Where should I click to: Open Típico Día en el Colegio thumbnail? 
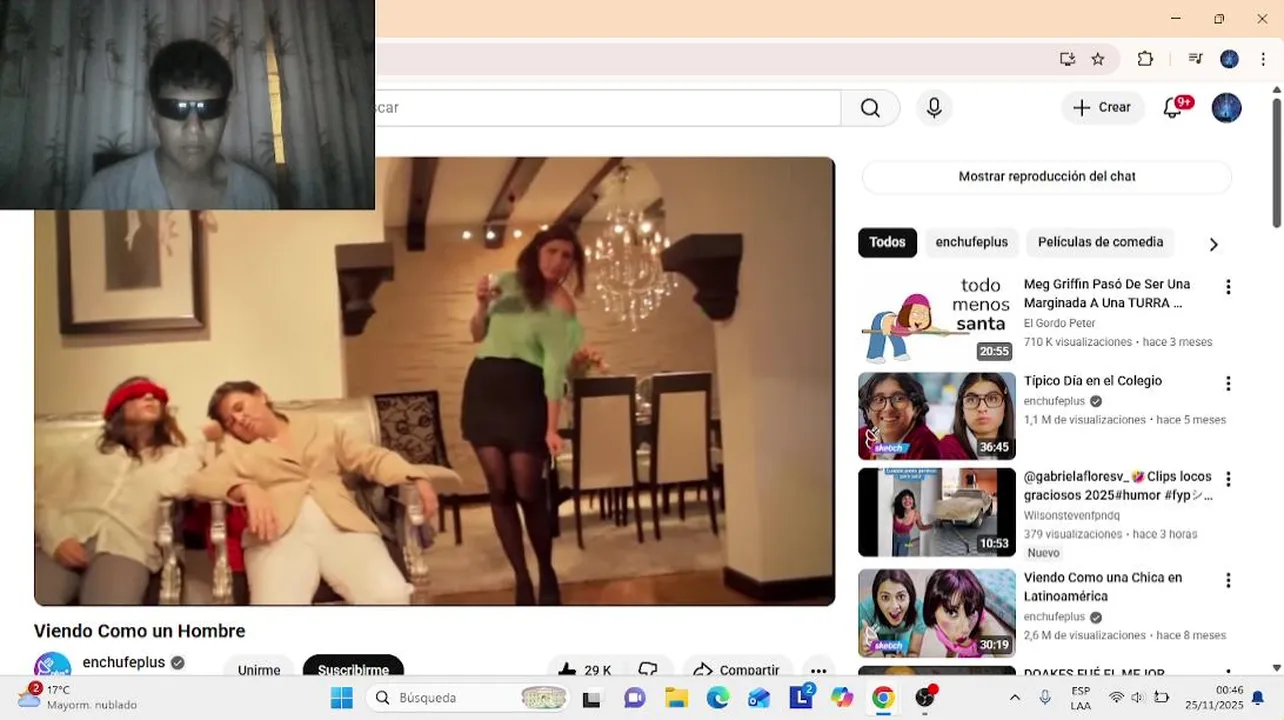tap(937, 416)
